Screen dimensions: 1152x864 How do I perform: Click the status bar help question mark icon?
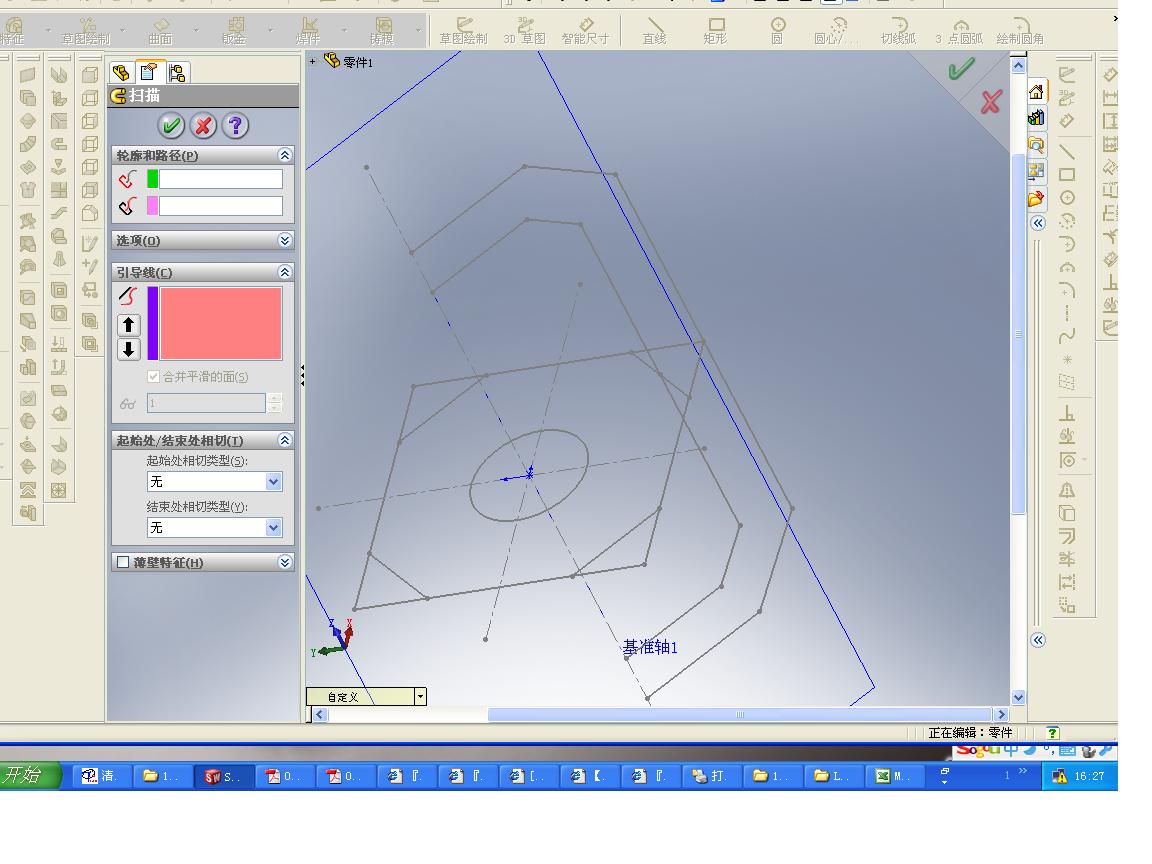coord(1052,732)
